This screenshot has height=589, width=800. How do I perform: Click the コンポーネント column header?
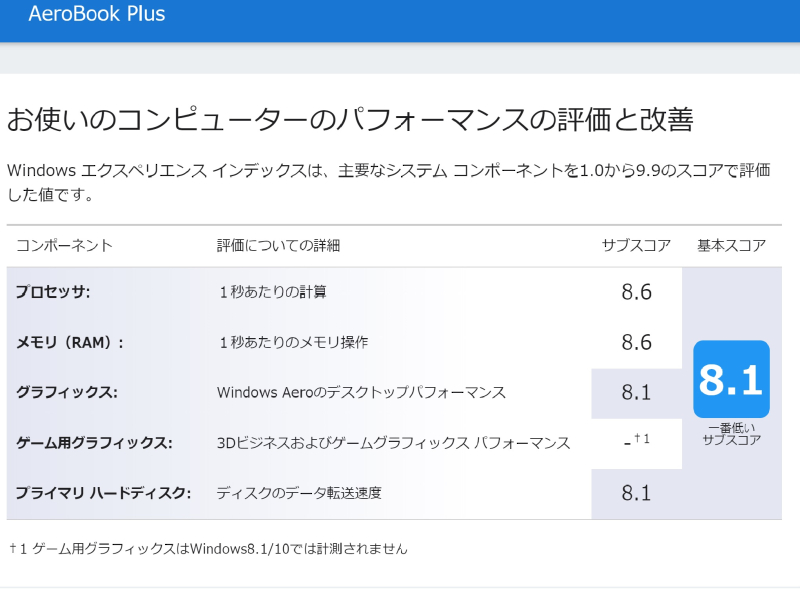[x=64, y=246]
